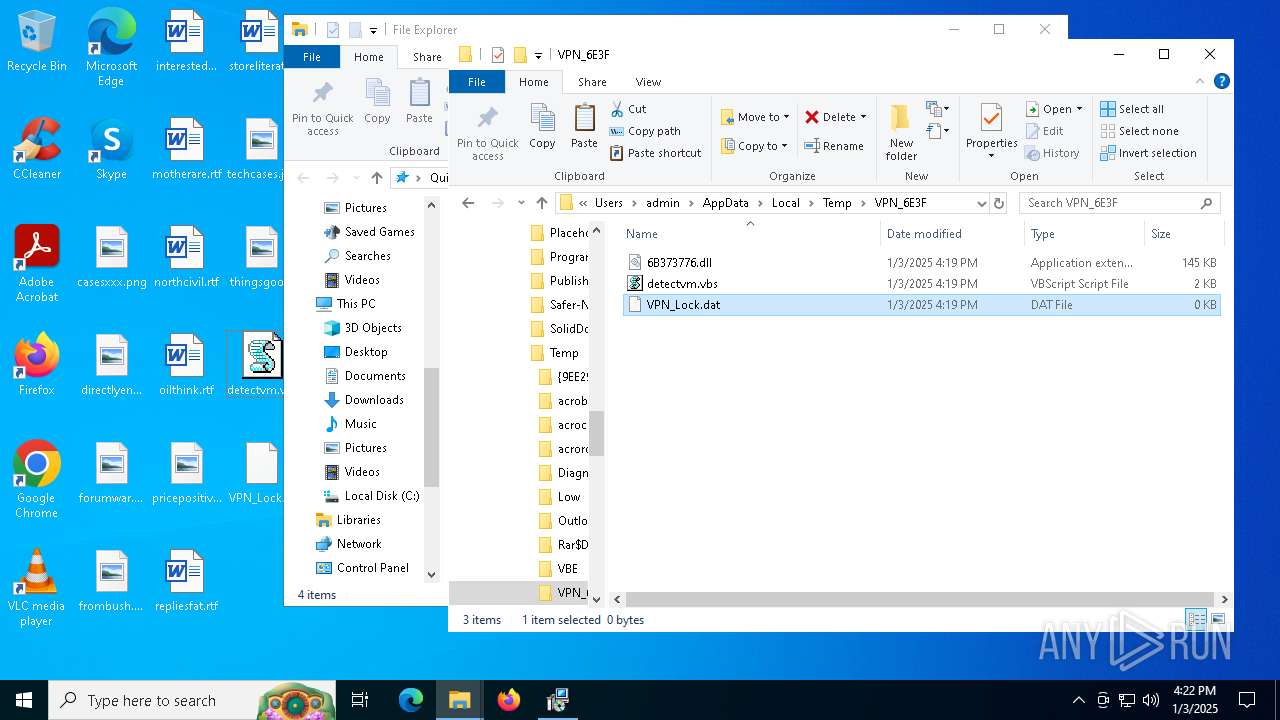Image resolution: width=1280 pixels, height=720 pixels.
Task: Switch to the View tab in VPN_6E3F window
Action: click(x=648, y=82)
